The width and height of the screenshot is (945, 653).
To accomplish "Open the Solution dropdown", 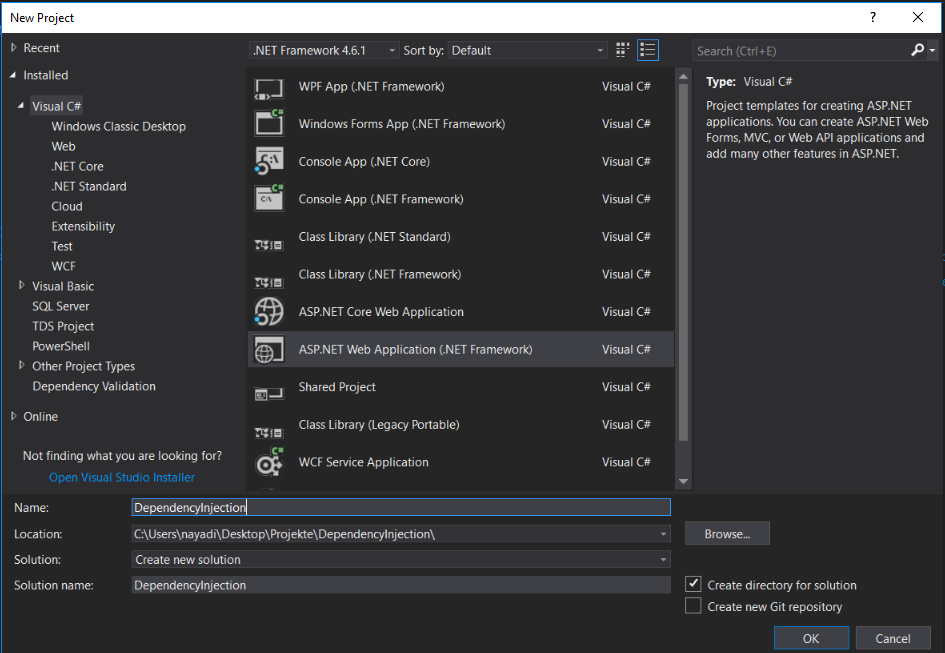I will 400,560.
